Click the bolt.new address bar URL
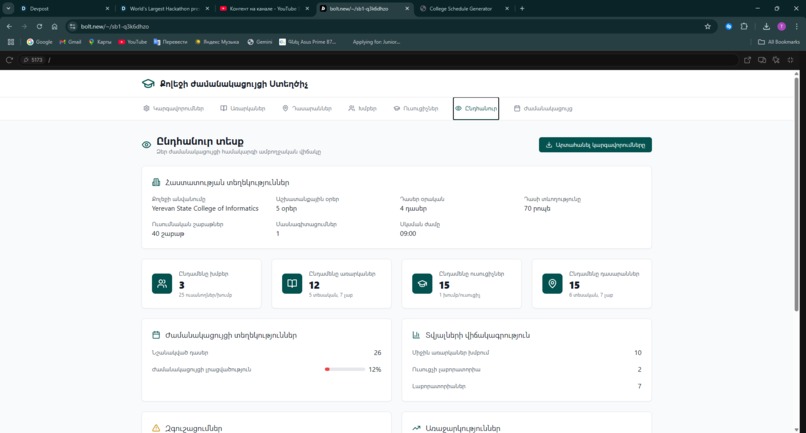Screen dimensions: 806x433 tap(115, 26)
